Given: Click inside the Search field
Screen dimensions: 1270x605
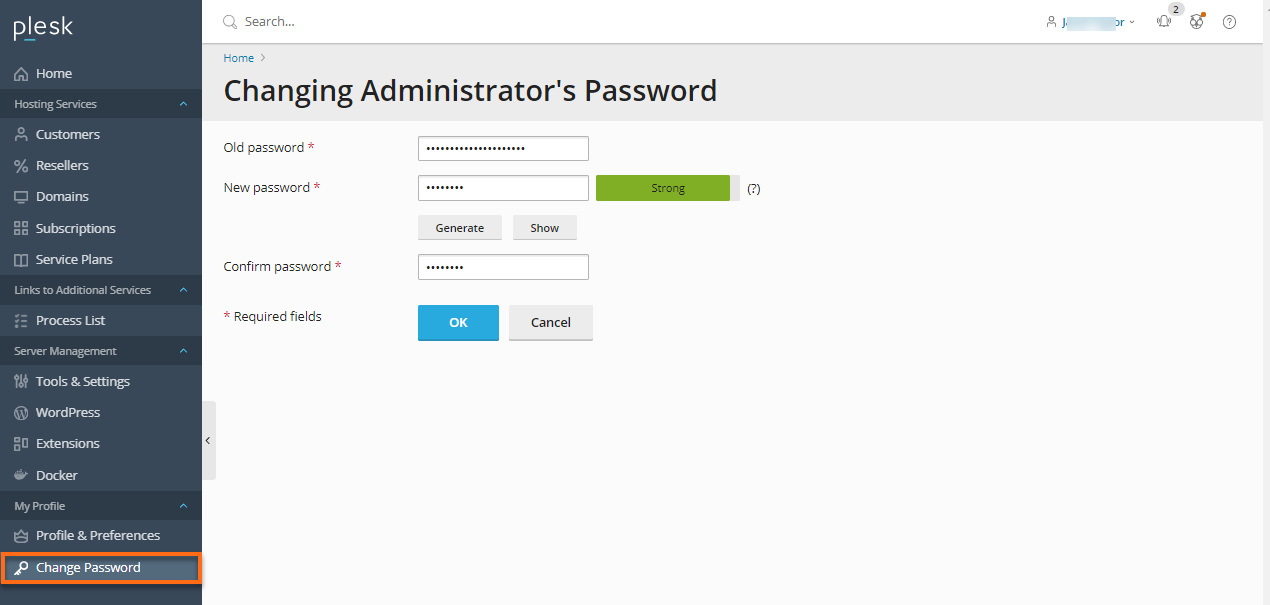Looking at the screenshot, I should click(x=300, y=21).
